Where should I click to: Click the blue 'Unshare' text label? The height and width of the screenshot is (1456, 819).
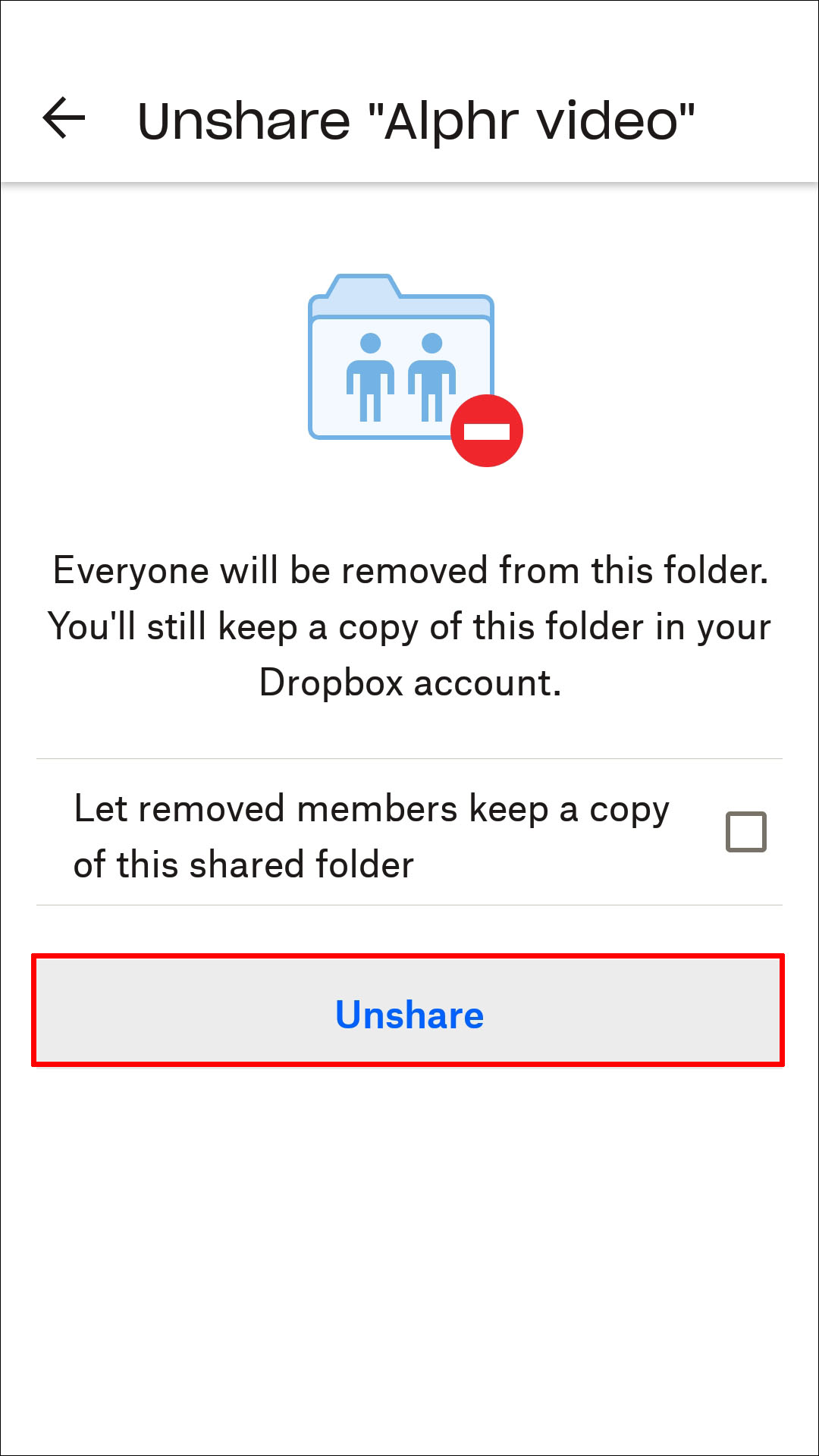tap(409, 1015)
